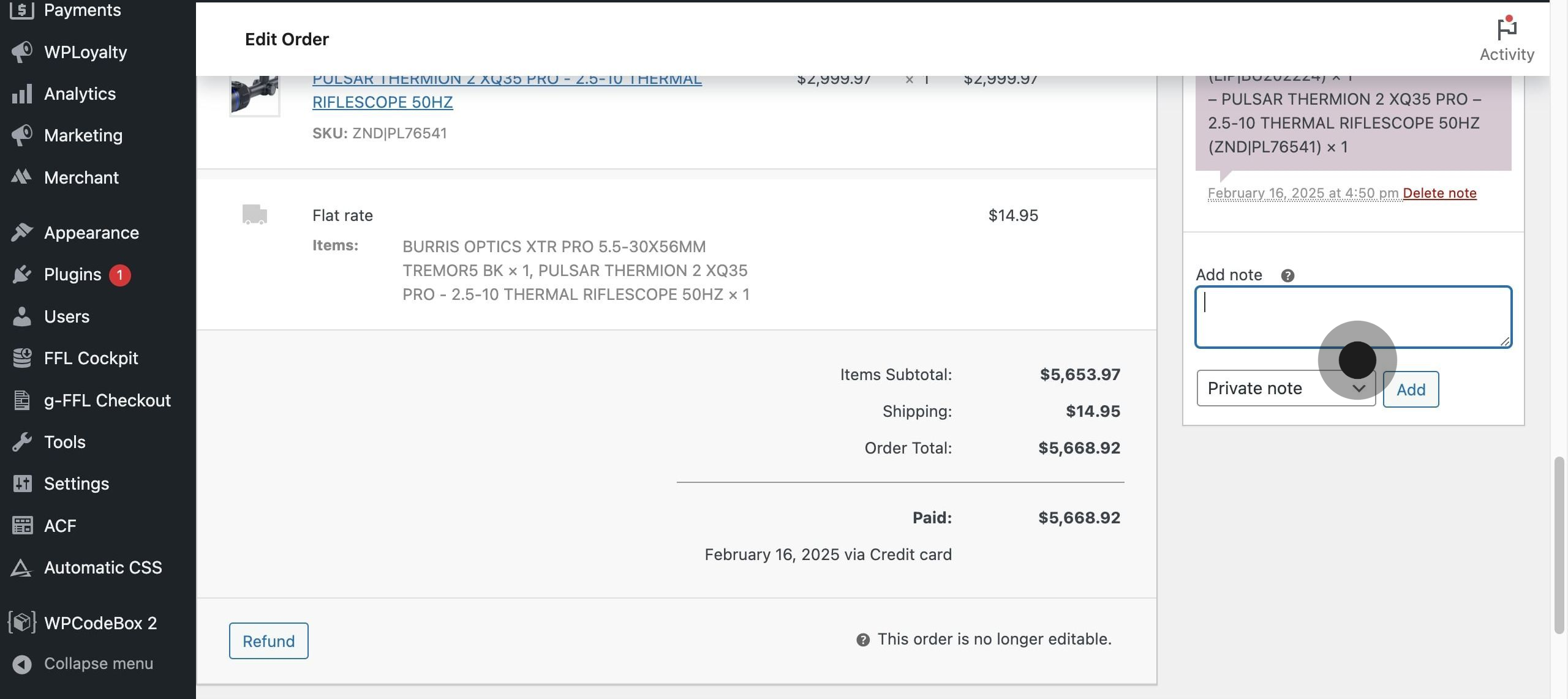This screenshot has width=1568, height=699.
Task: Click the FFL Cockpit icon
Action: pyautogui.click(x=22, y=358)
